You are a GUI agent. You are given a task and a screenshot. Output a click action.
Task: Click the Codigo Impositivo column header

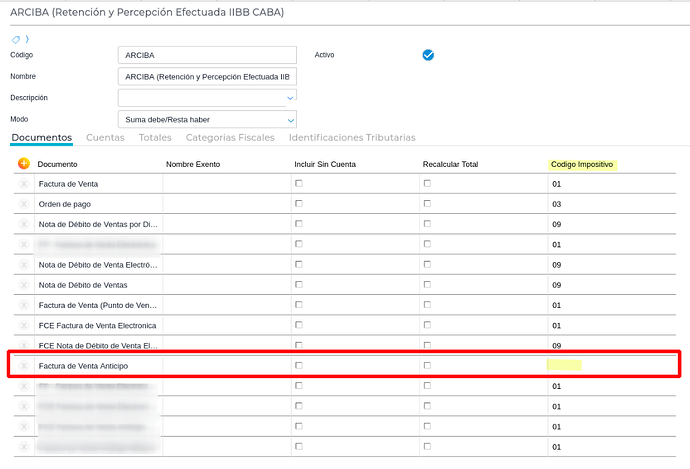(x=582, y=165)
